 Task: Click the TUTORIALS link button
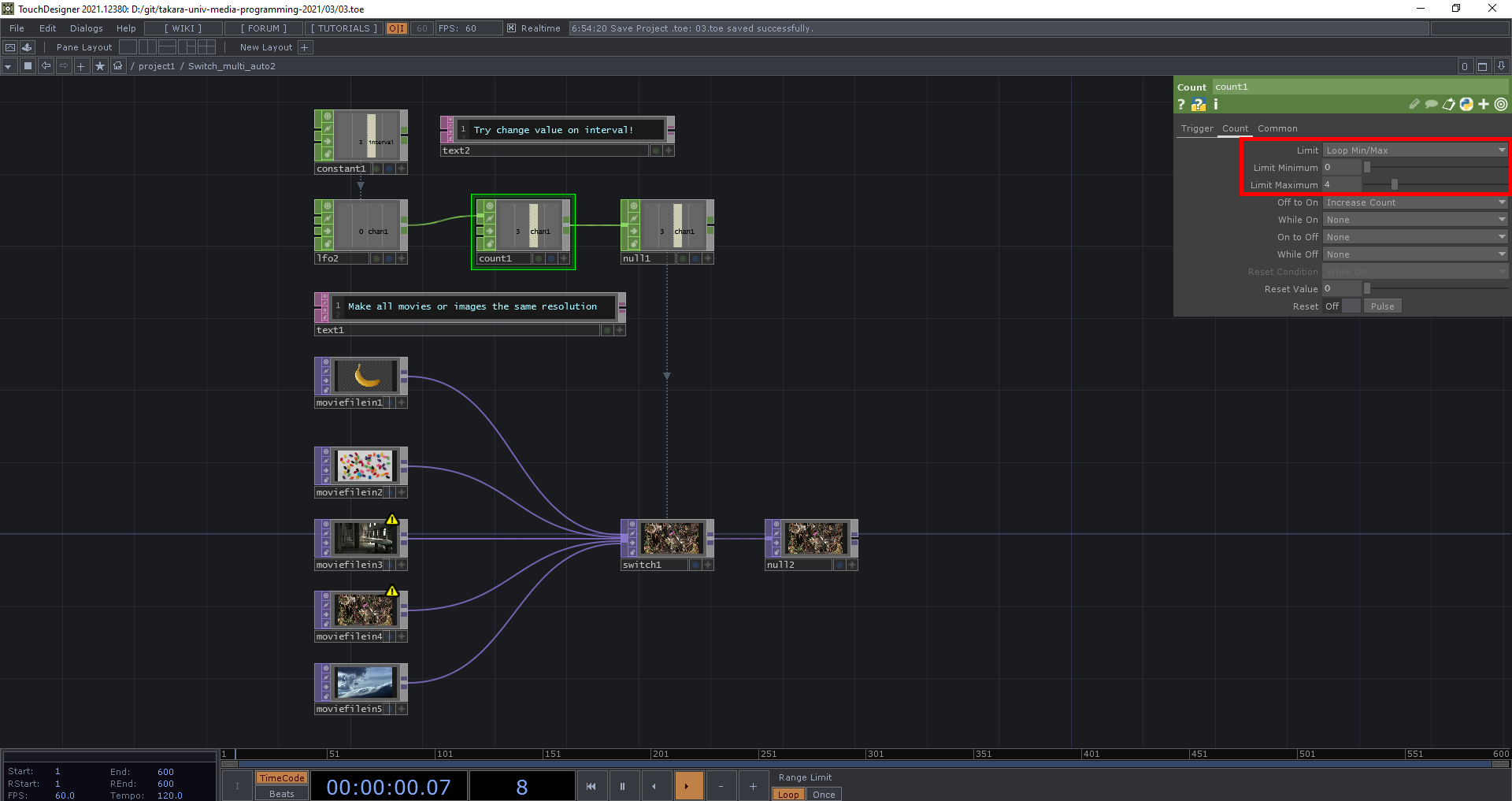point(343,28)
